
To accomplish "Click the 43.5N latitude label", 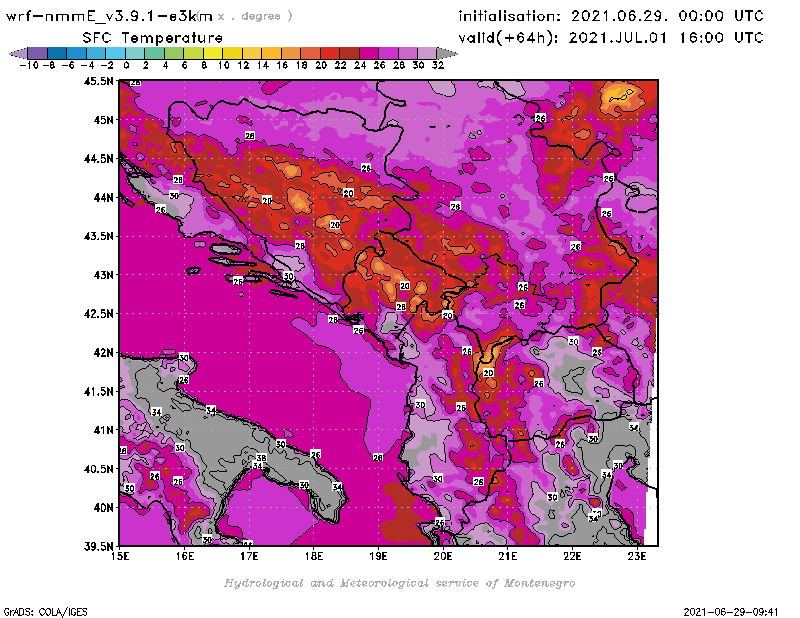I will [98, 236].
